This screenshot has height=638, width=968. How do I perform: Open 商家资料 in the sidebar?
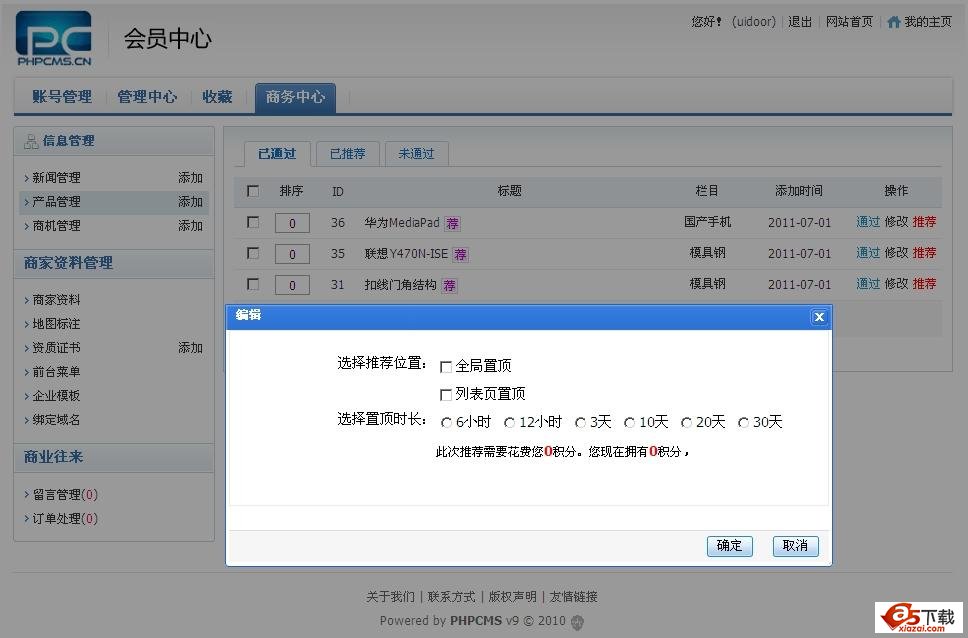coord(56,300)
